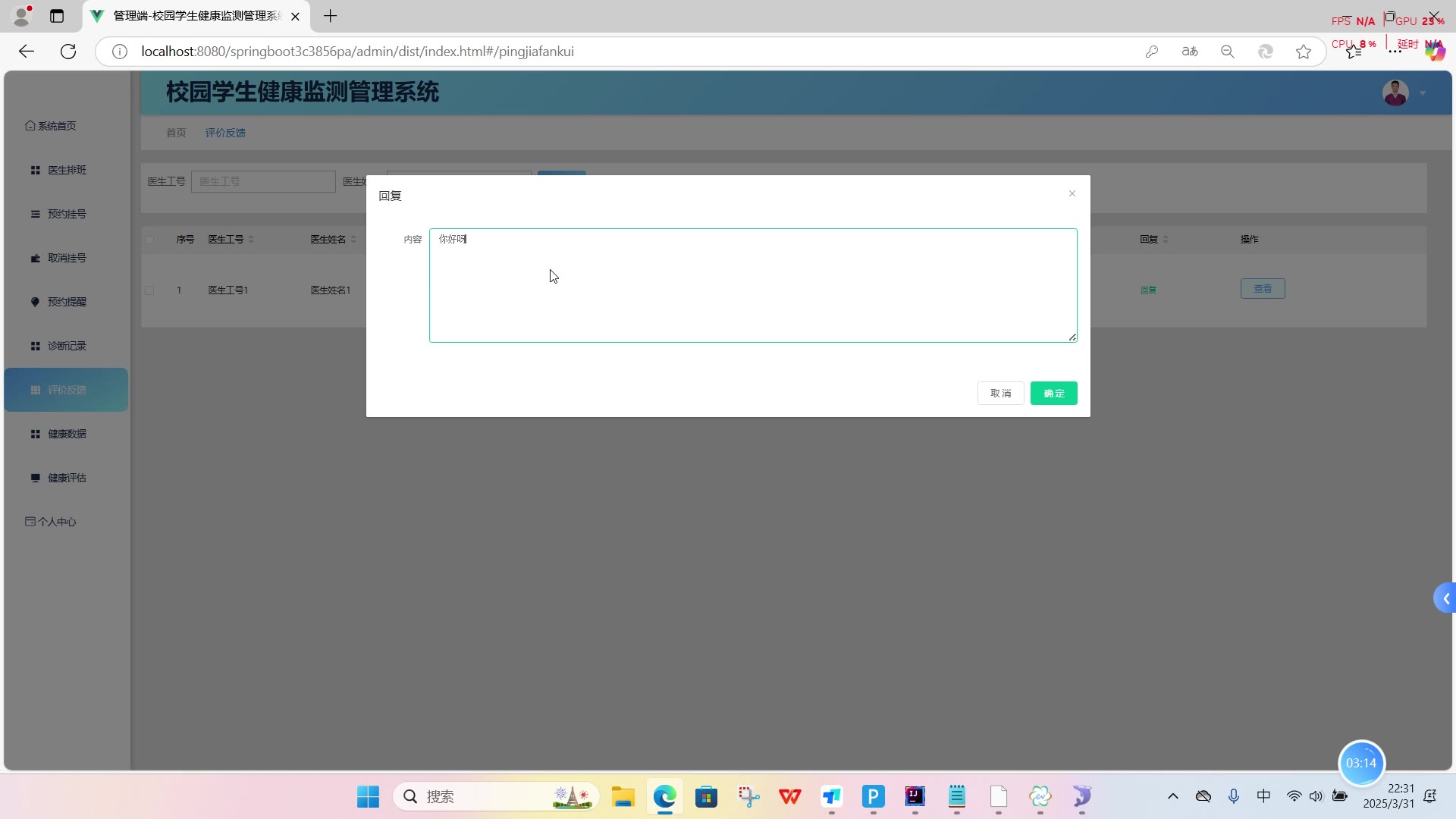The image size is (1456, 819).
Task: Expand the user avatar dropdown arrow
Action: pyautogui.click(x=1423, y=93)
